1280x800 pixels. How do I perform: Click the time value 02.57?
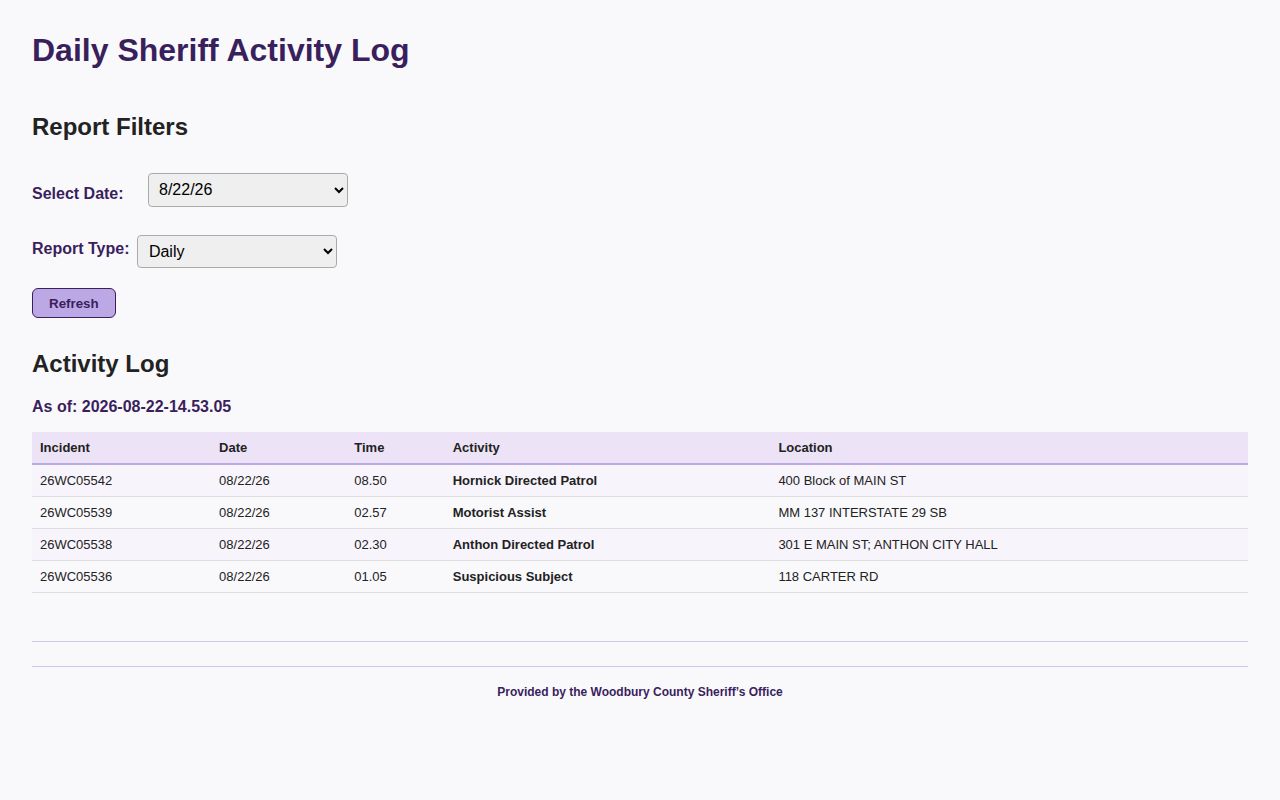click(x=370, y=513)
